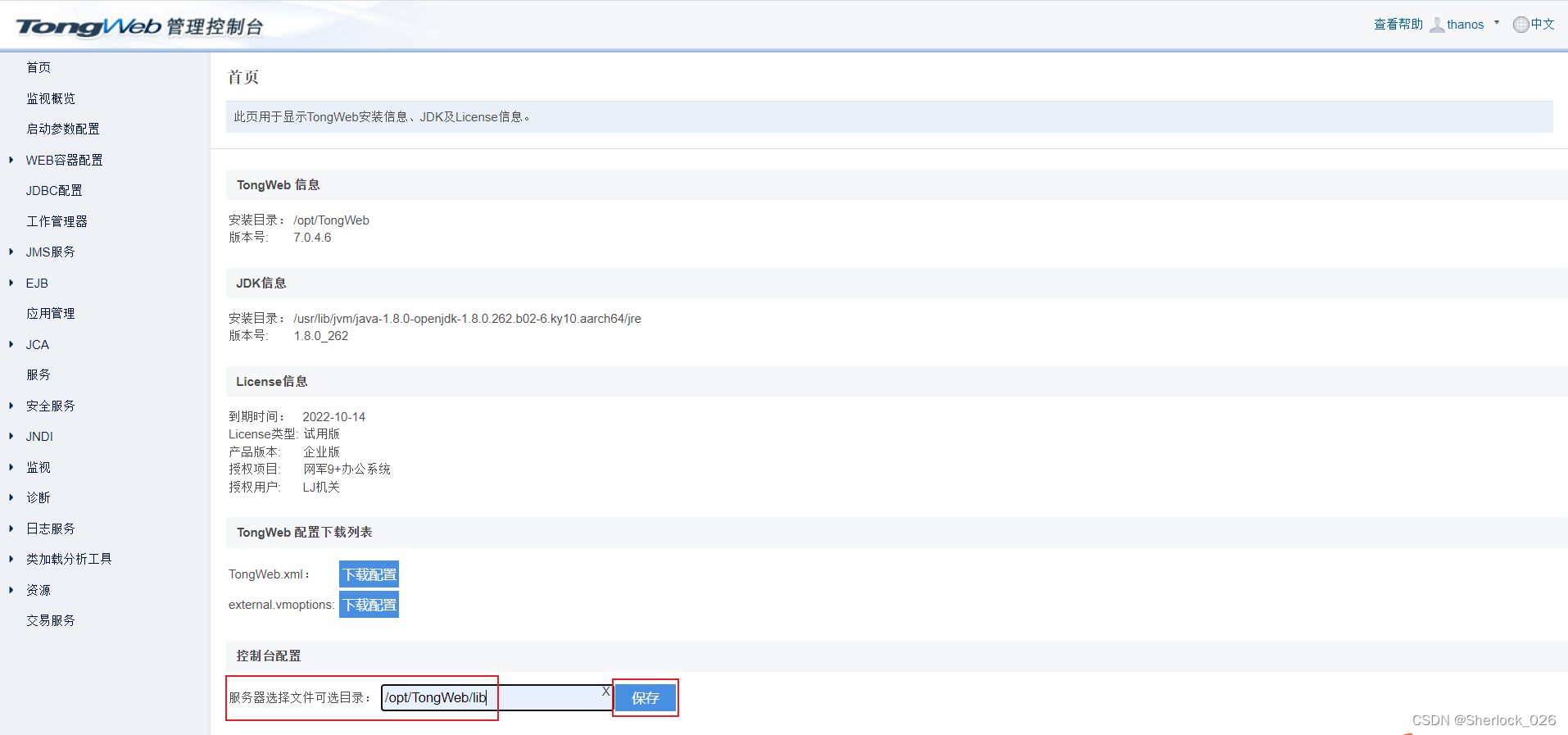Expand the EJB tree arrow

tap(11, 283)
